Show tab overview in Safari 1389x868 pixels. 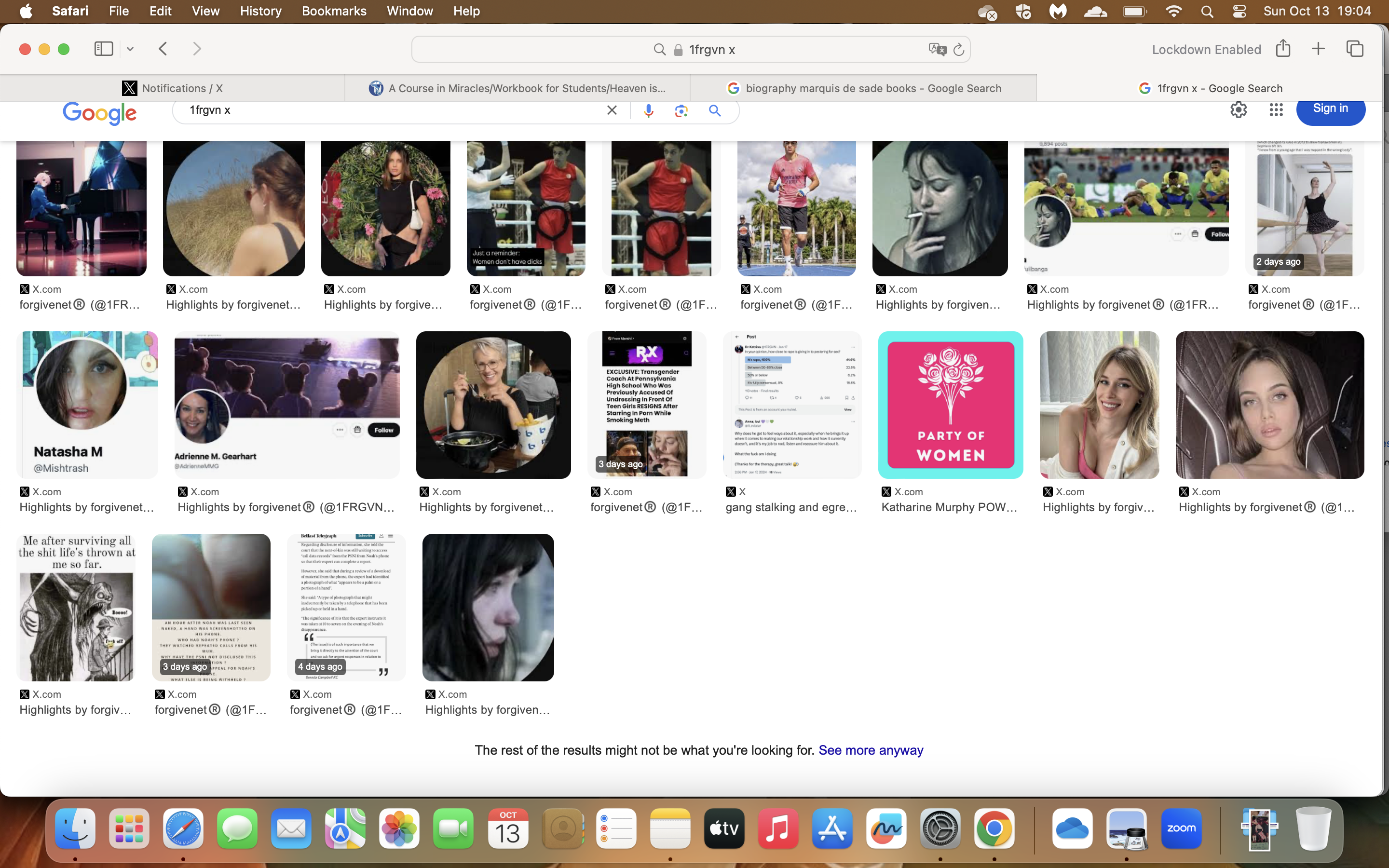point(1355,49)
